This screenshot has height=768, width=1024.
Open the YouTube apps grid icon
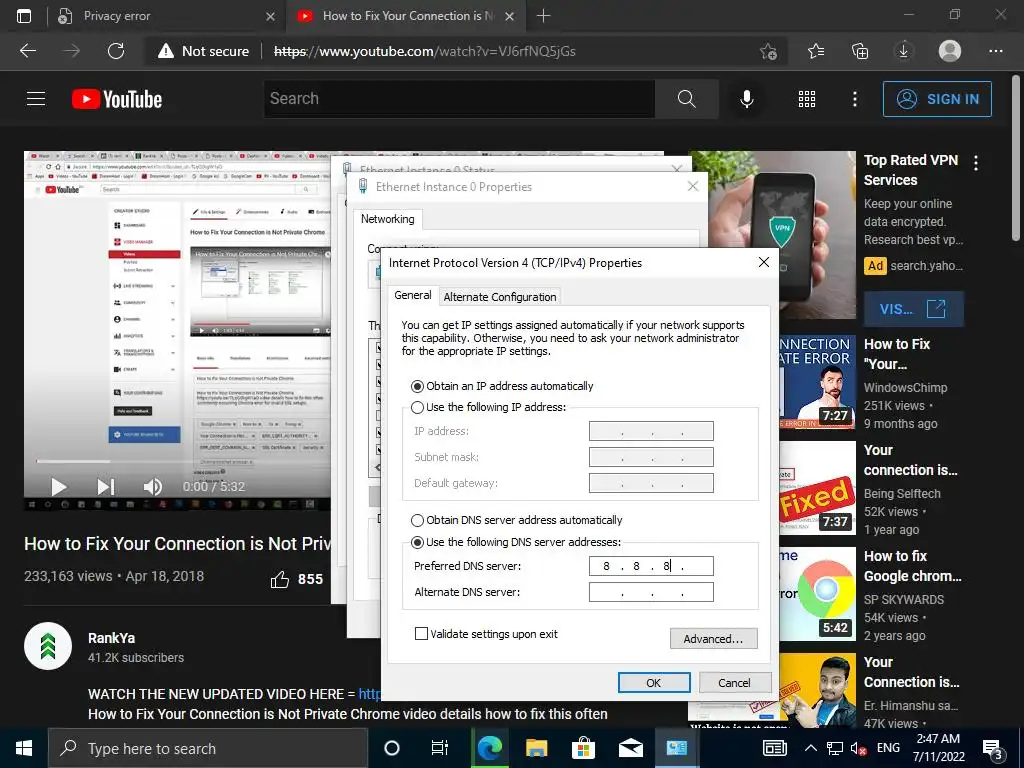point(807,99)
